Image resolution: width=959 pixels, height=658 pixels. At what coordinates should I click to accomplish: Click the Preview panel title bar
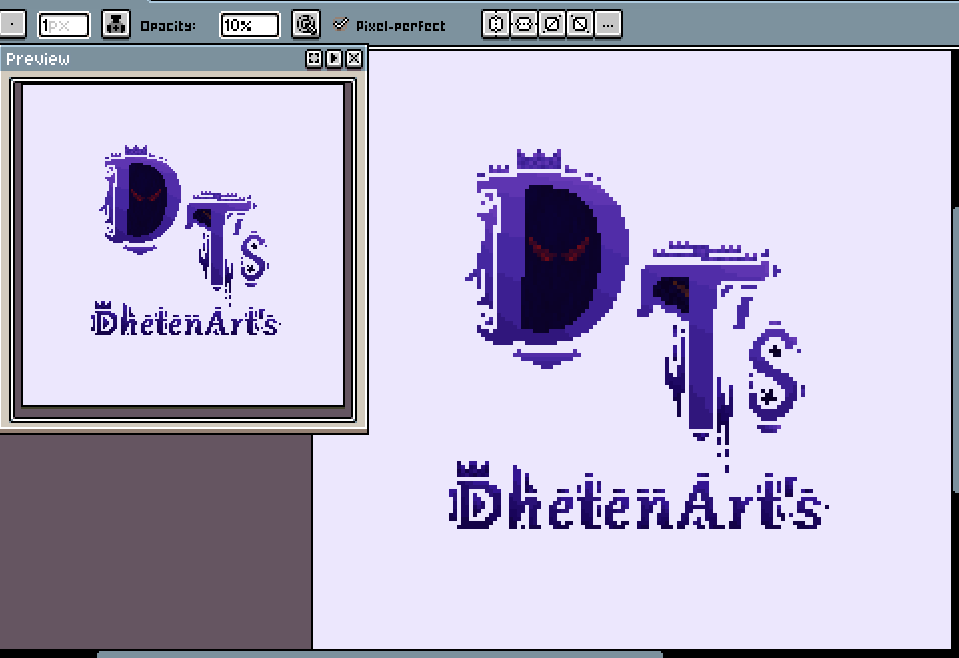click(x=153, y=59)
